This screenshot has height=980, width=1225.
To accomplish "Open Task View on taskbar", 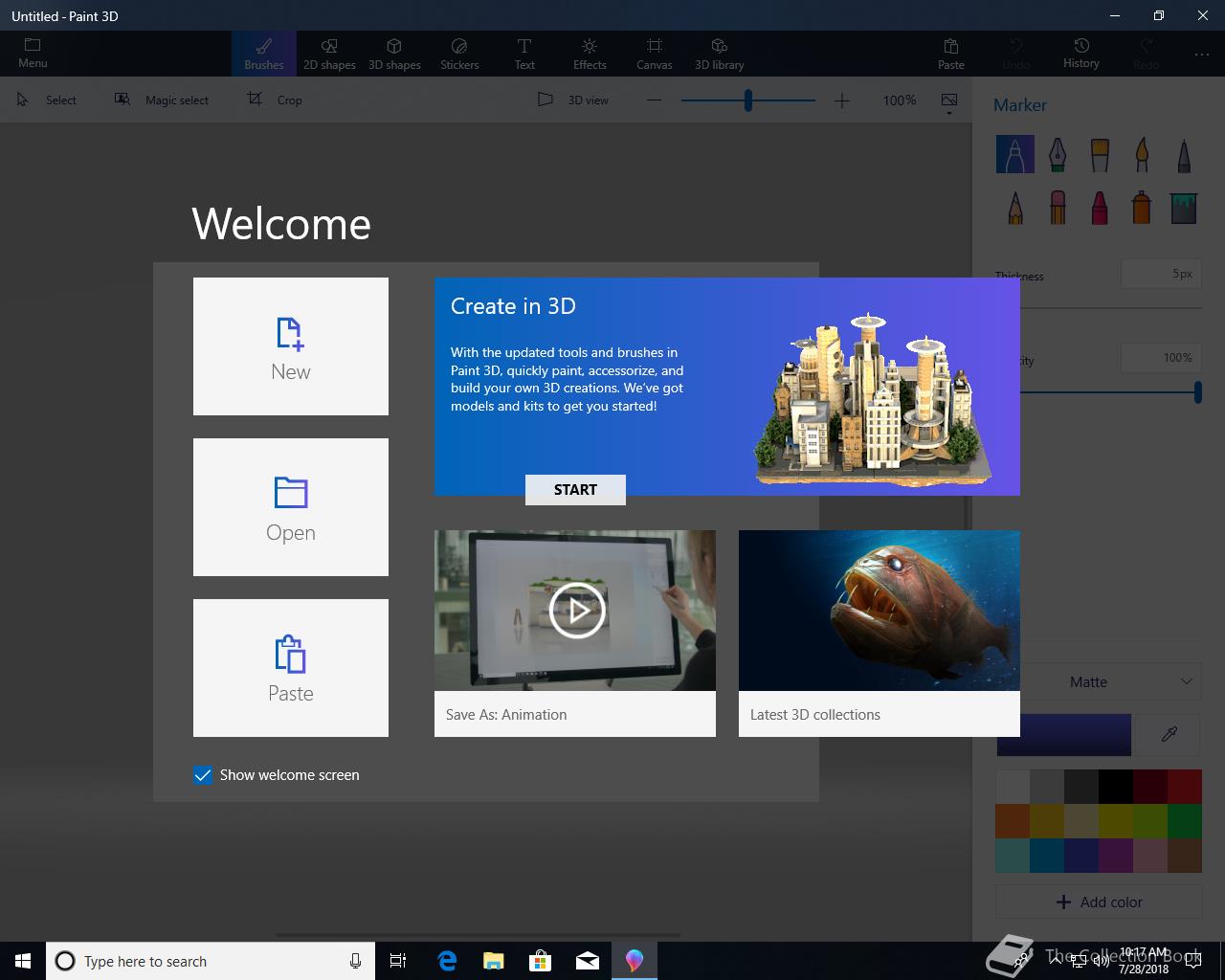I will click(398, 961).
